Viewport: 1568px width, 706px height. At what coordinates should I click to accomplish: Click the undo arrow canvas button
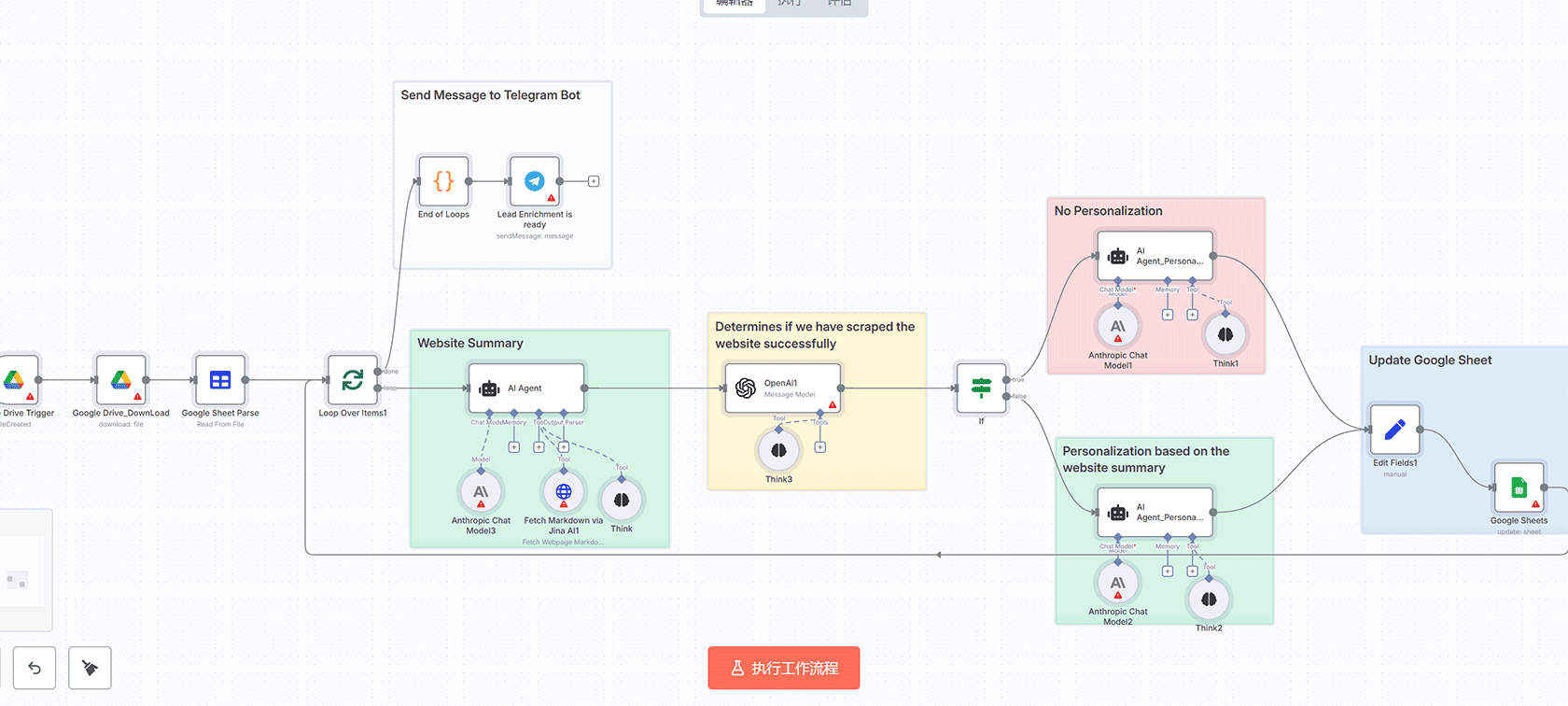click(x=35, y=668)
